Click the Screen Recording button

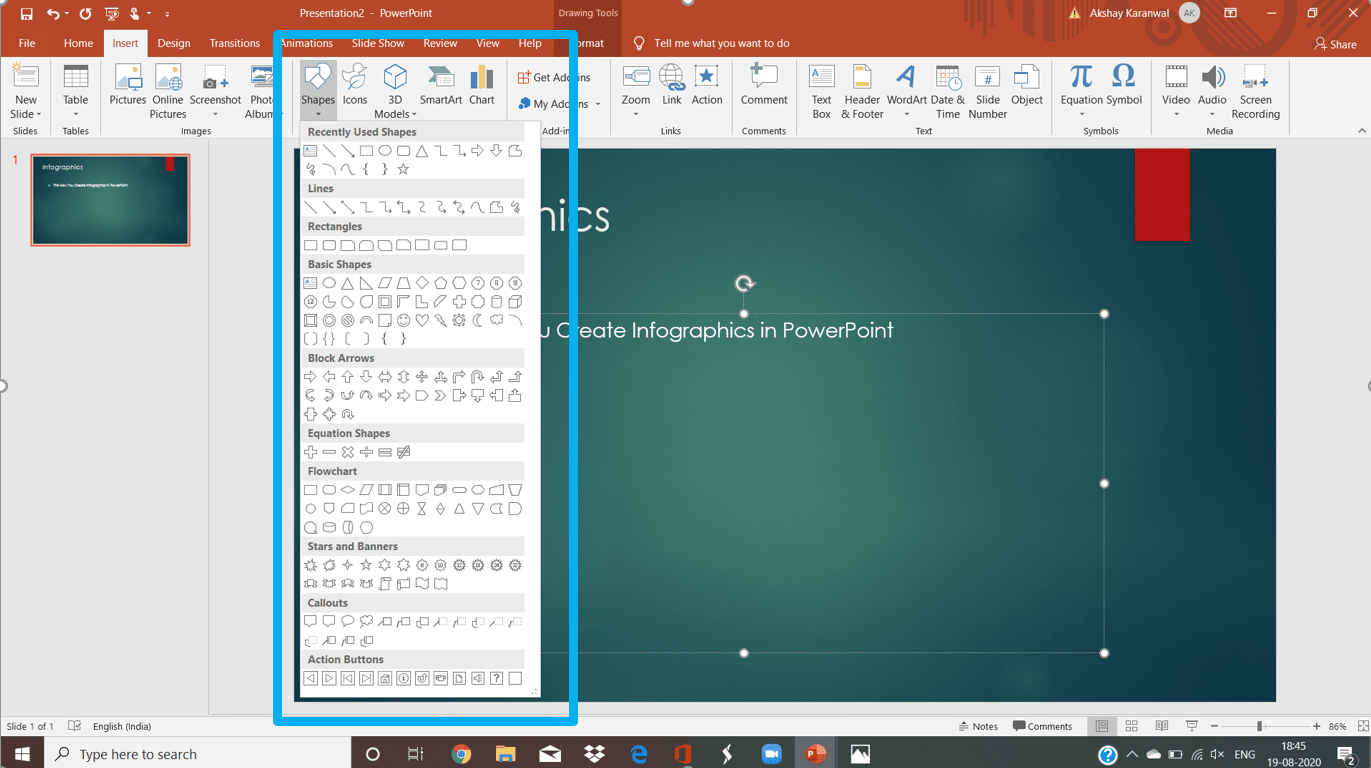tap(1255, 91)
